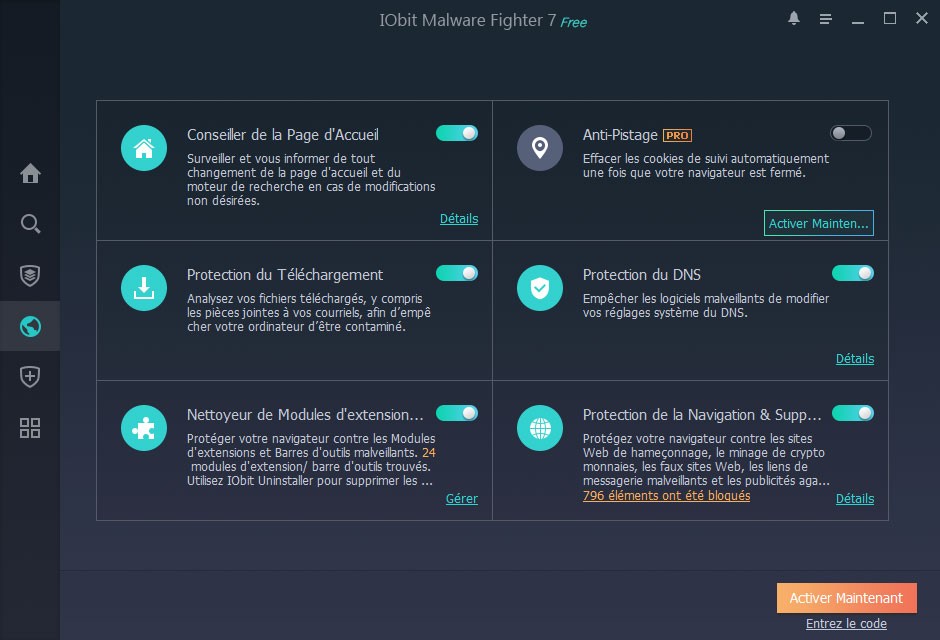Click the Protection du Téléchargement download icon

144,288
